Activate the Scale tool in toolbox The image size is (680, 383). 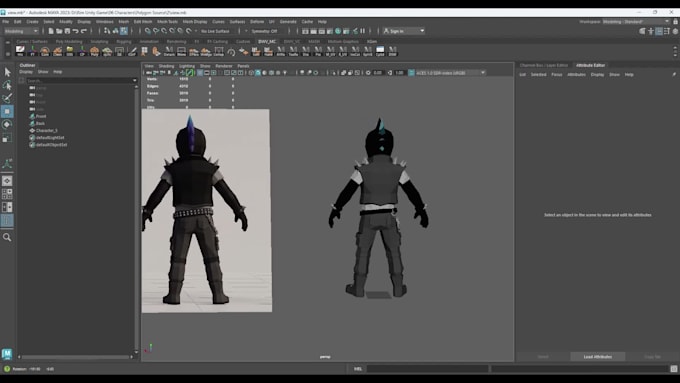pos(7,138)
